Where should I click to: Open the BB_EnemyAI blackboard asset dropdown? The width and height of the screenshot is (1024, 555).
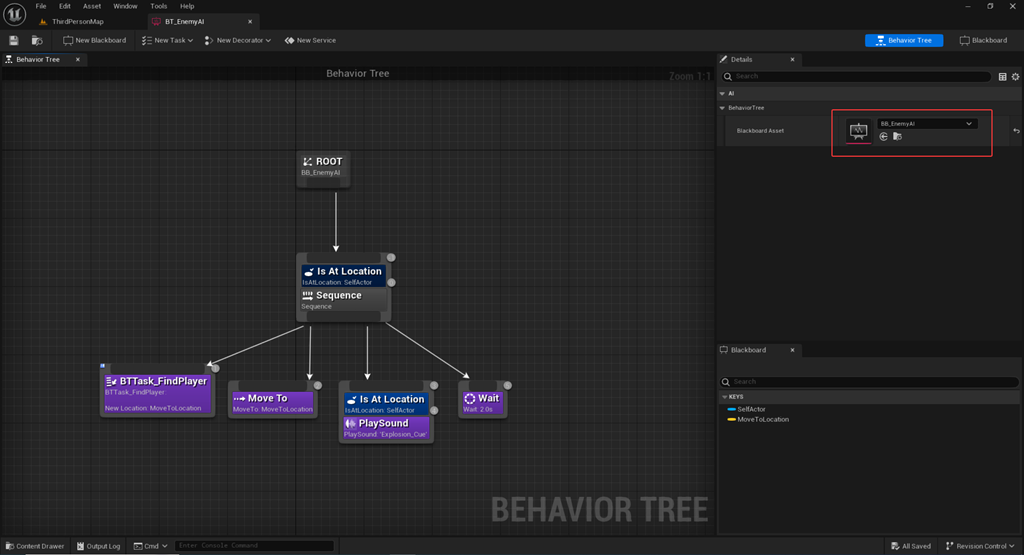pos(927,123)
